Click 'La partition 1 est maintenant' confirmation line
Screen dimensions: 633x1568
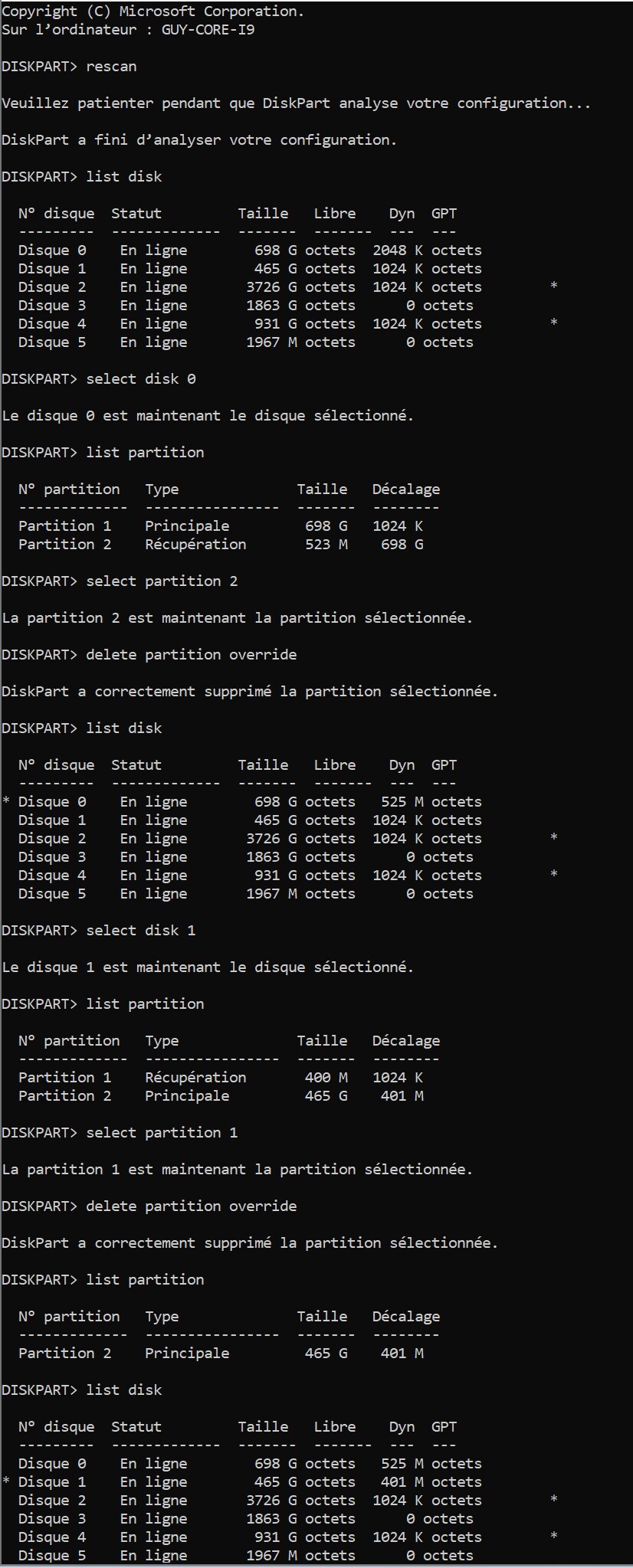click(x=237, y=1170)
